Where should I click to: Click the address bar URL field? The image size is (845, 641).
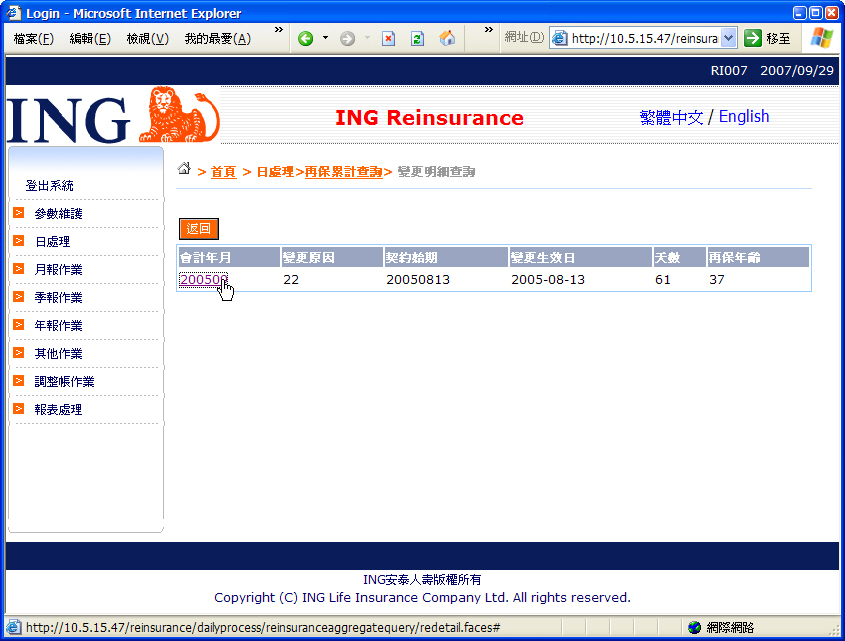click(645, 38)
